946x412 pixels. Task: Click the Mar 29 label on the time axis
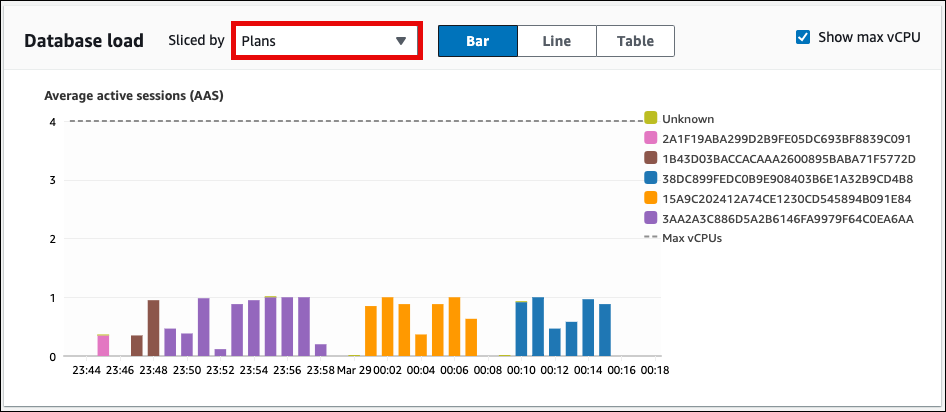point(352,370)
